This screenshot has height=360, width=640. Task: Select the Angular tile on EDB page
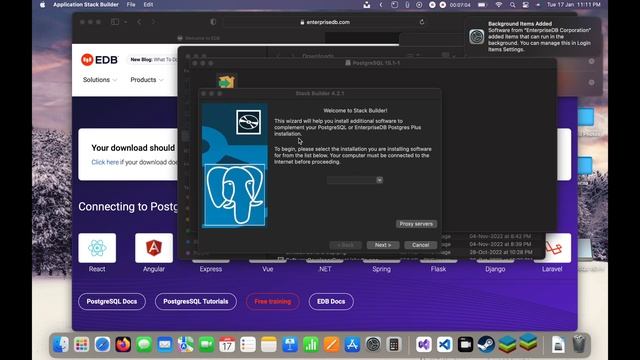[154, 248]
